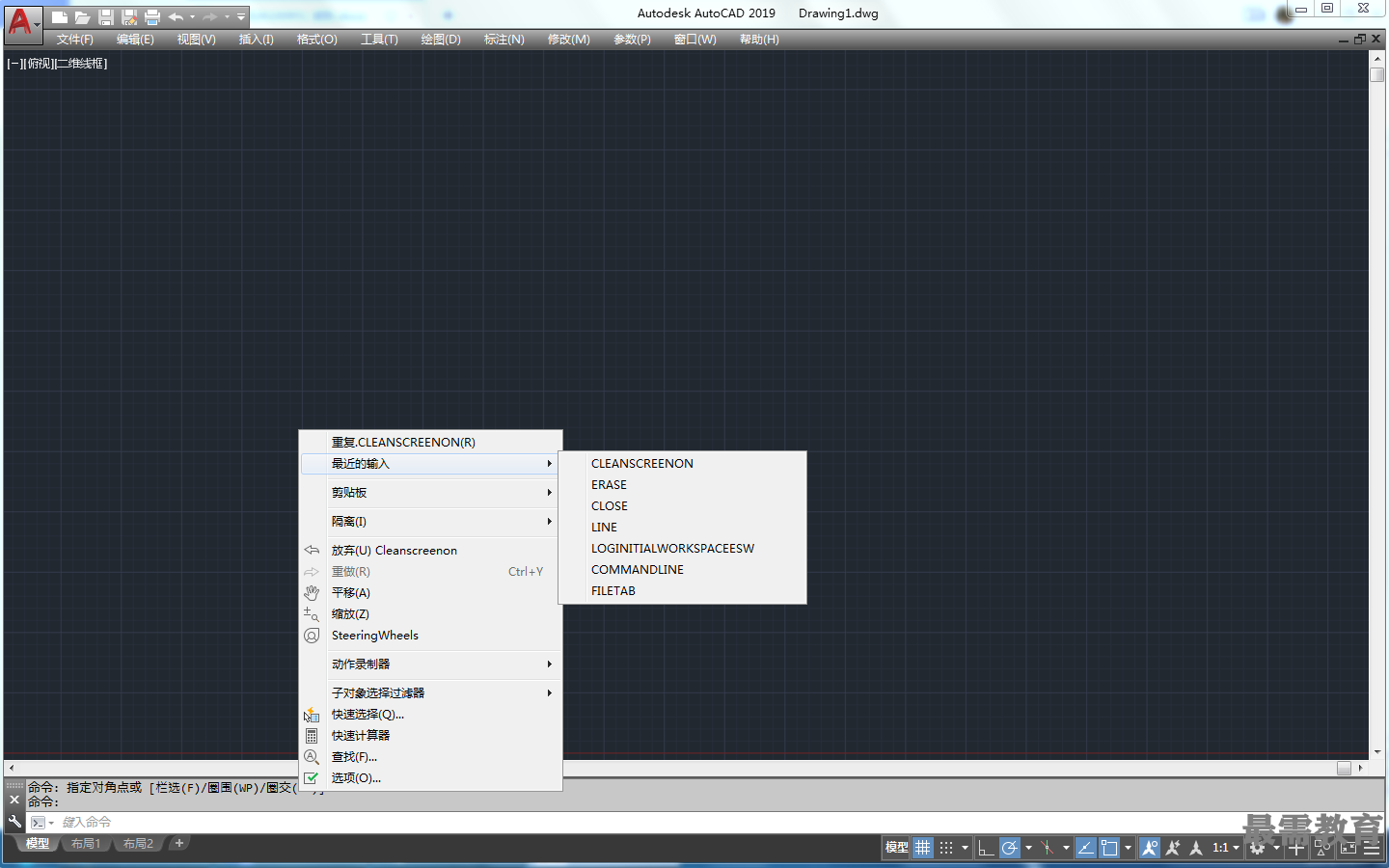The image size is (1389, 868).
Task: Choose CLEANSCREENON from recent input list
Action: pyautogui.click(x=683, y=464)
